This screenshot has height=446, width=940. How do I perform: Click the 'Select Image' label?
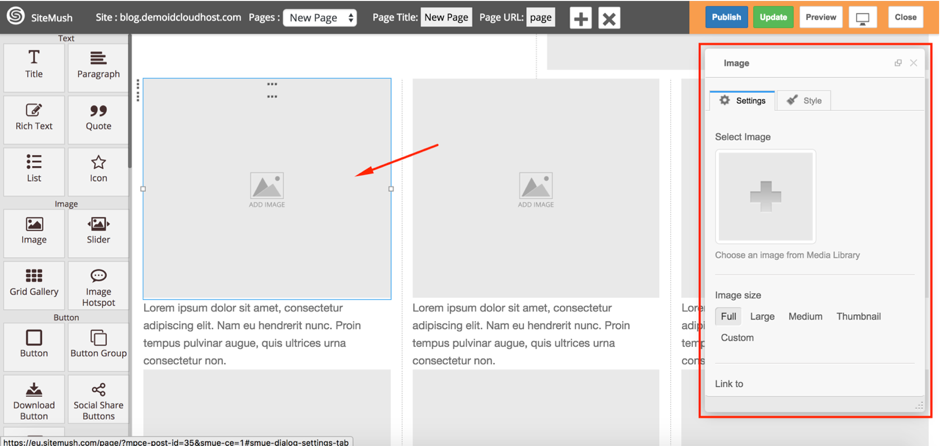[743, 137]
